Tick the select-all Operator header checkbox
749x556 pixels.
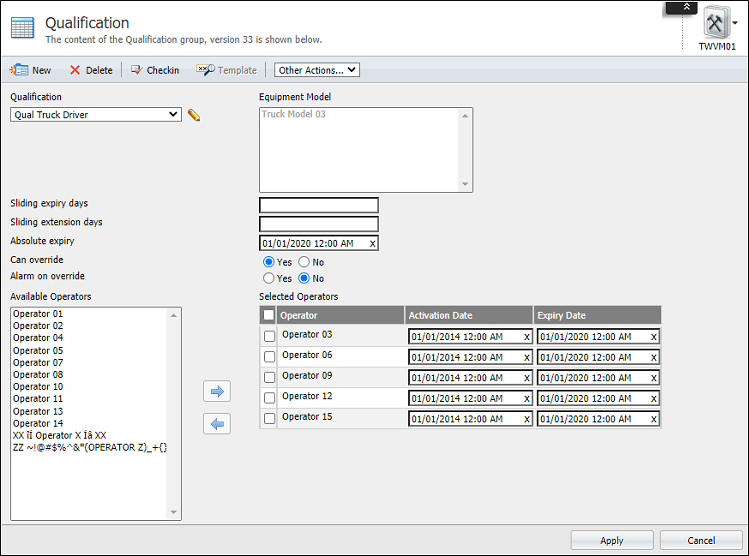click(x=268, y=315)
